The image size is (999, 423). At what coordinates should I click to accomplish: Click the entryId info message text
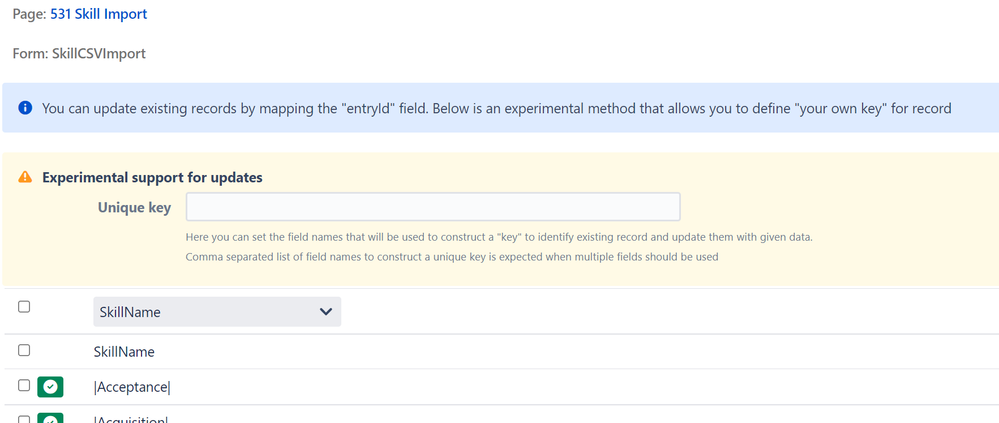(x=497, y=108)
